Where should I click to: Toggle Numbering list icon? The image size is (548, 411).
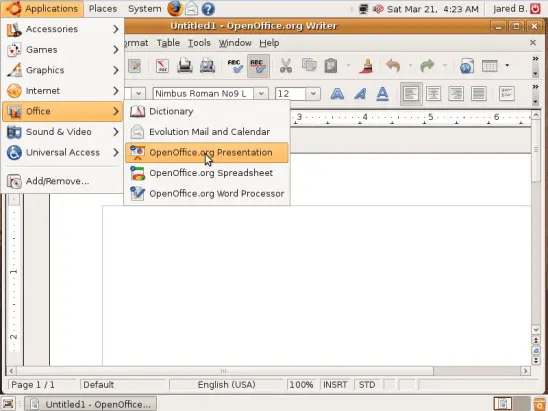pyautogui.click(x=507, y=94)
